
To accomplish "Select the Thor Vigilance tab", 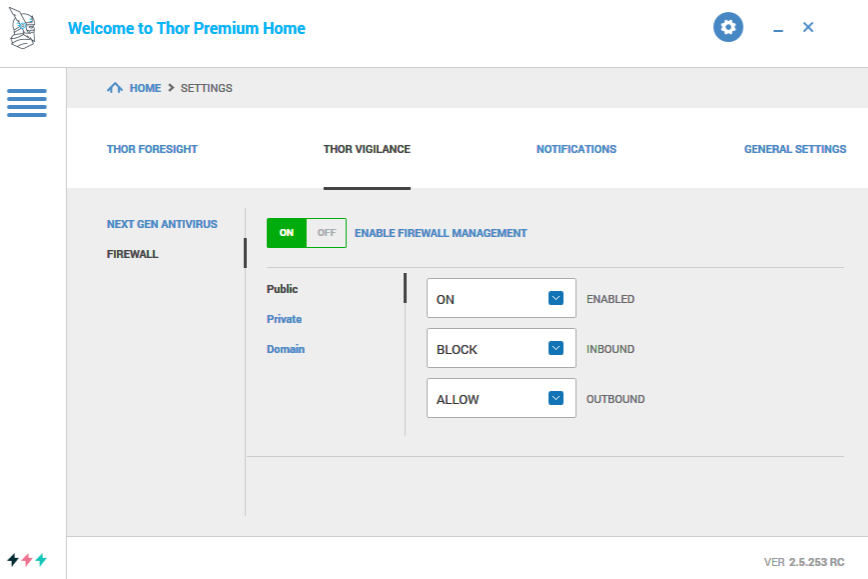I will coord(367,149).
